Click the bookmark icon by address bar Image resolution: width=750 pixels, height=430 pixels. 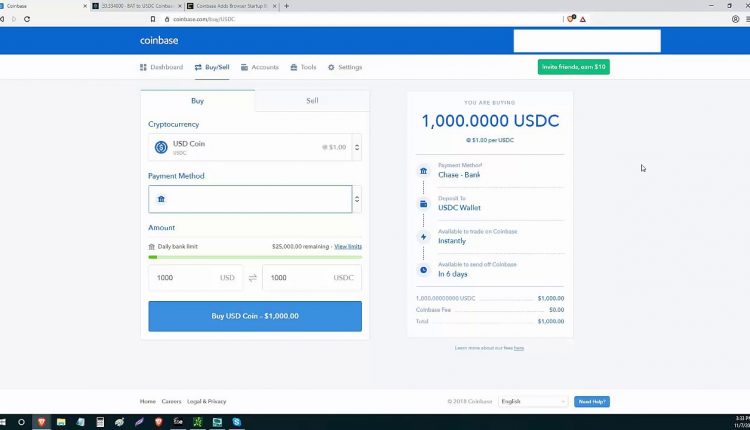click(153, 19)
